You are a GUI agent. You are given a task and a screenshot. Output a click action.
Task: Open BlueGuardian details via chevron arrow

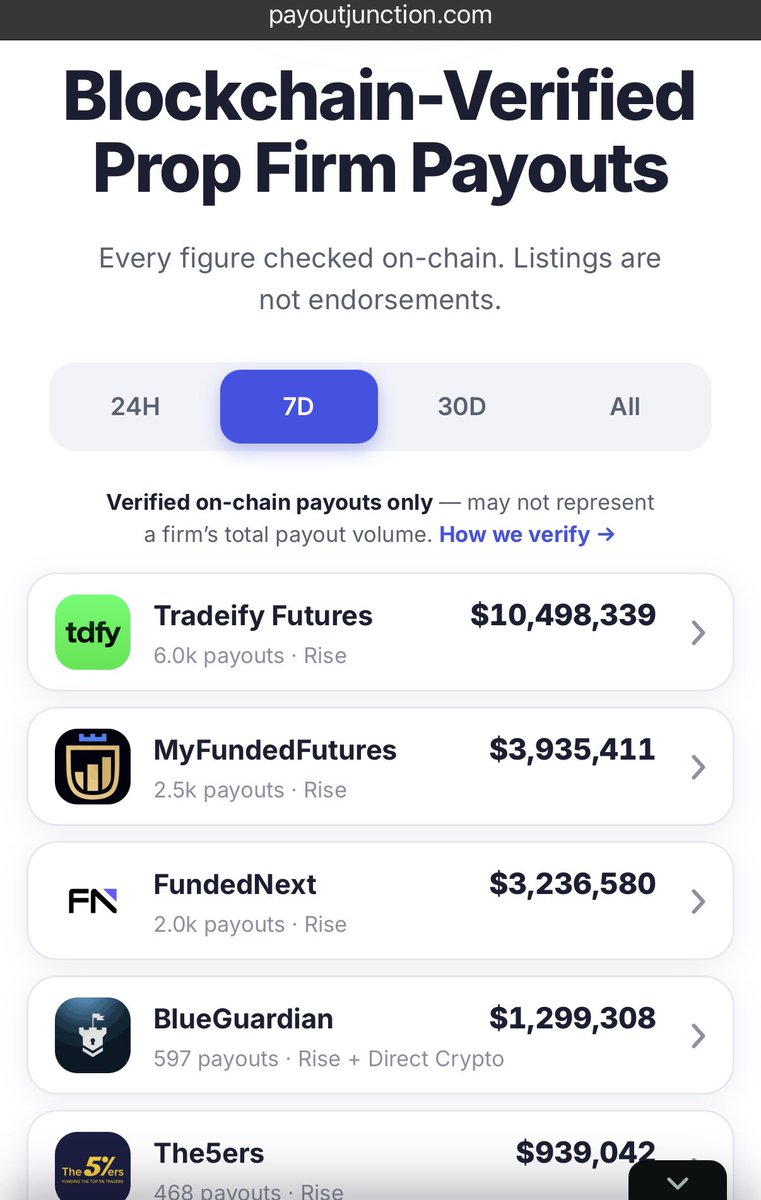(x=698, y=1036)
